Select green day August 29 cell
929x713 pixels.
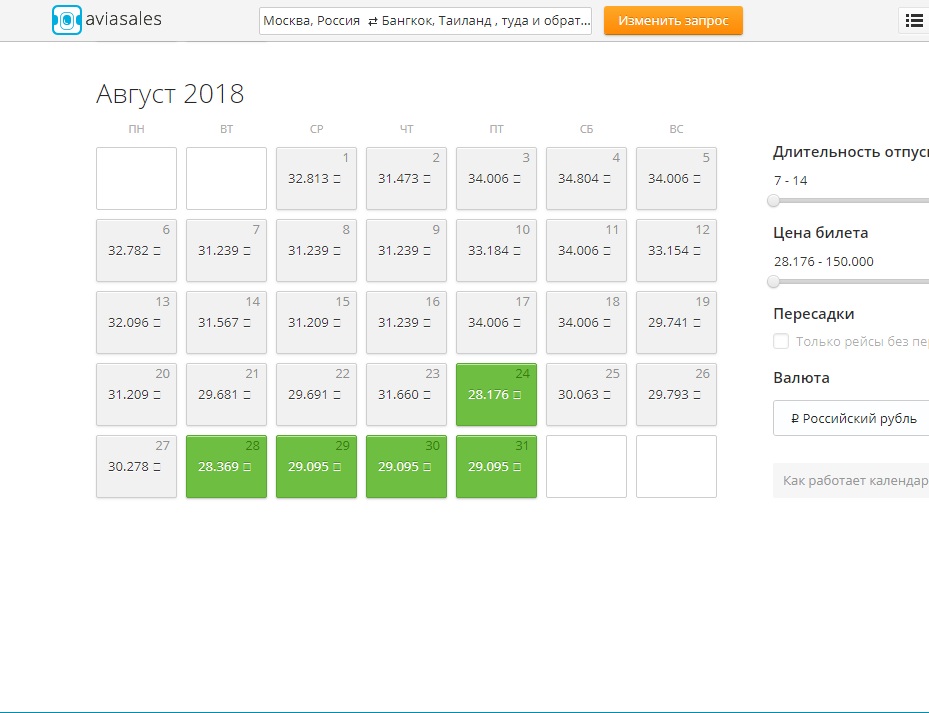pyautogui.click(x=316, y=466)
